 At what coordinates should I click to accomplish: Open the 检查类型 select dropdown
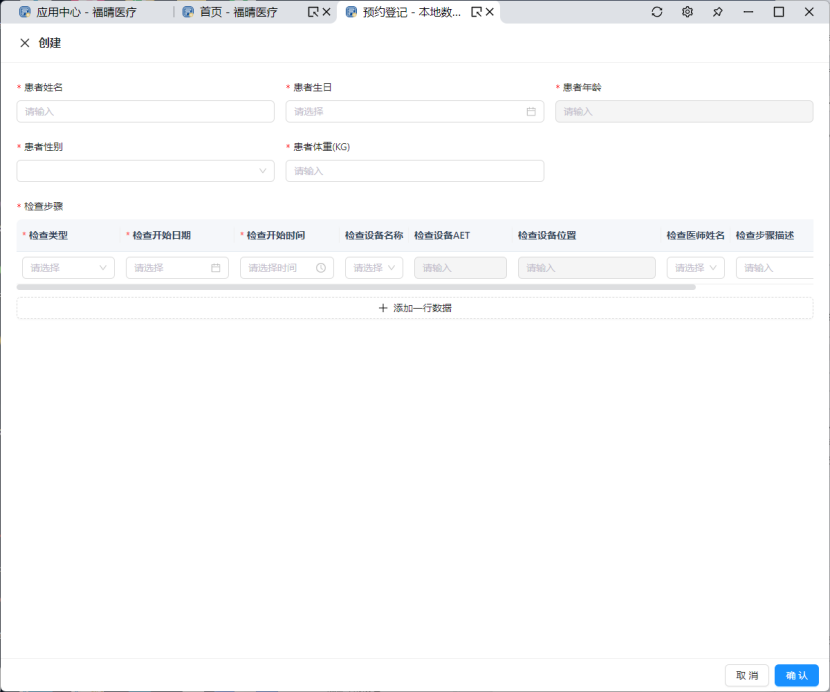tap(68, 268)
